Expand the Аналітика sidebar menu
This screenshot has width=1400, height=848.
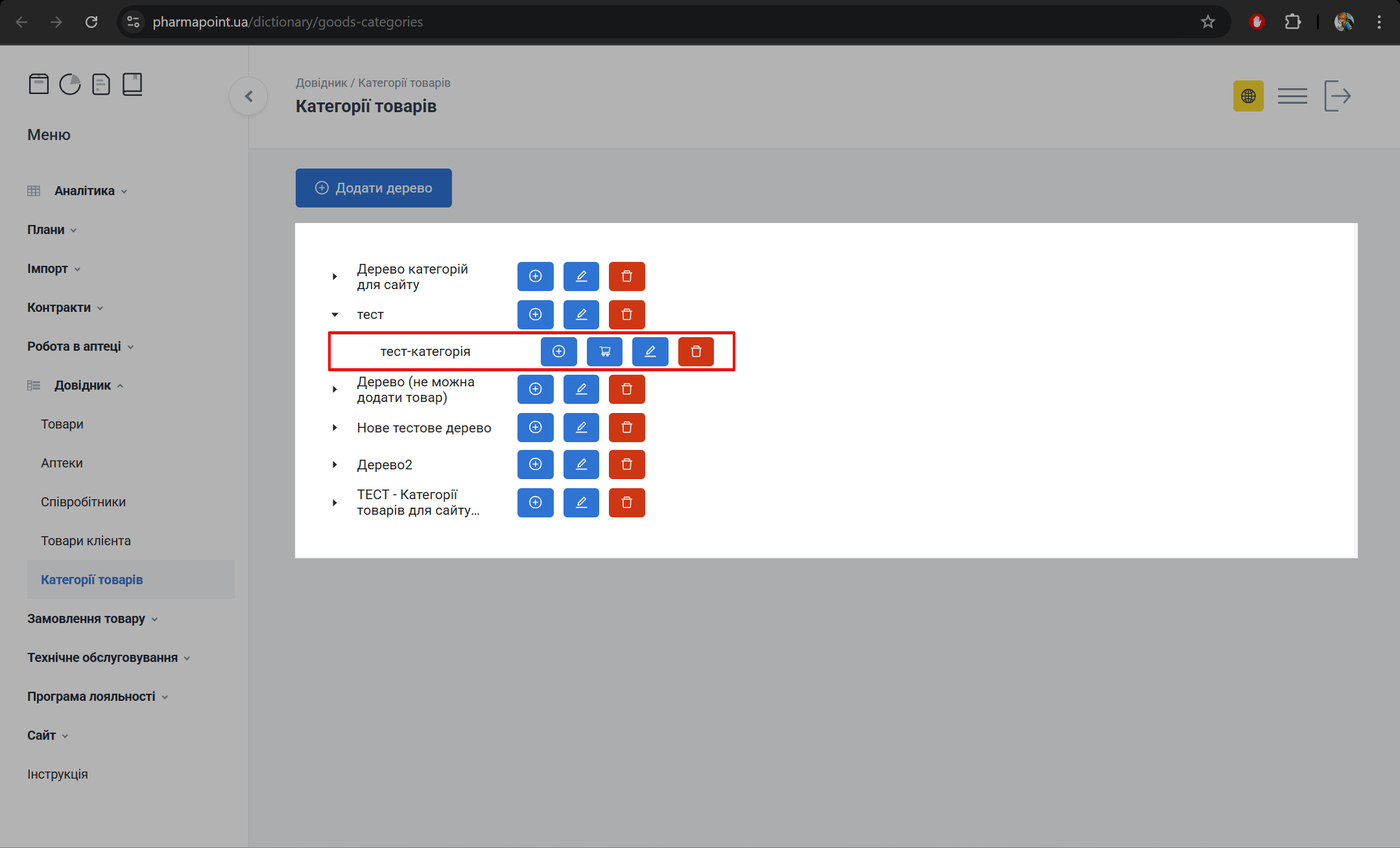tap(84, 191)
